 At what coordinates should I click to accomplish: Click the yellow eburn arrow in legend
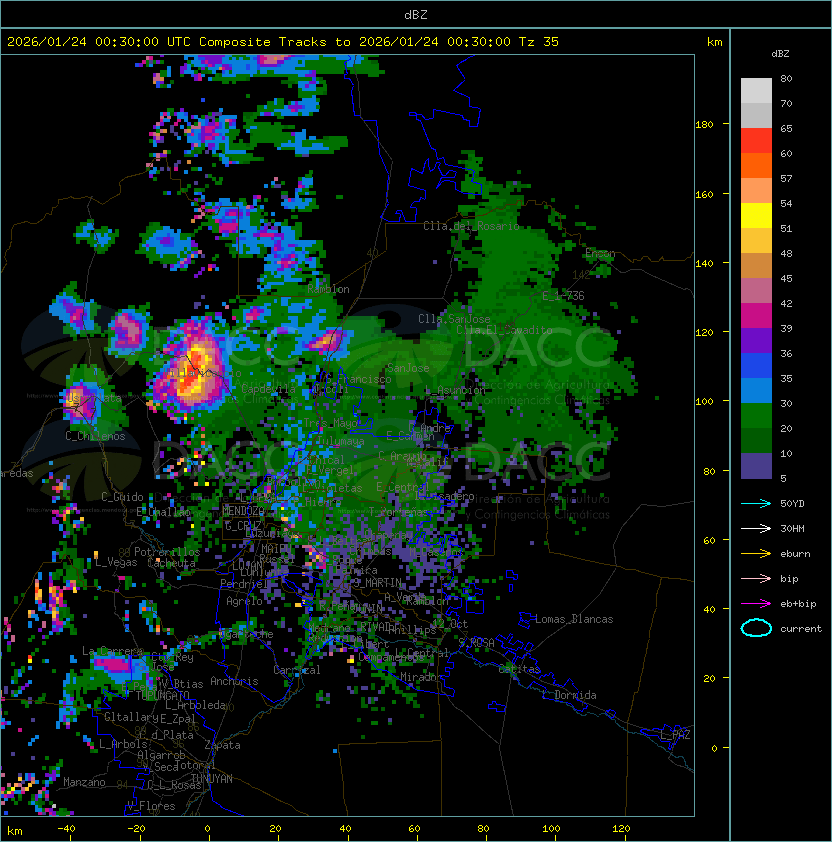pyautogui.click(x=756, y=554)
